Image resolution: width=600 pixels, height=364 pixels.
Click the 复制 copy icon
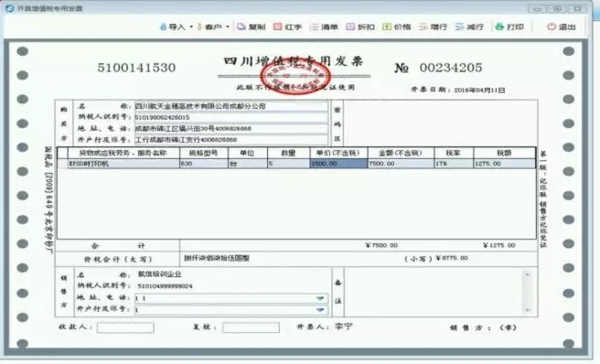(251, 27)
